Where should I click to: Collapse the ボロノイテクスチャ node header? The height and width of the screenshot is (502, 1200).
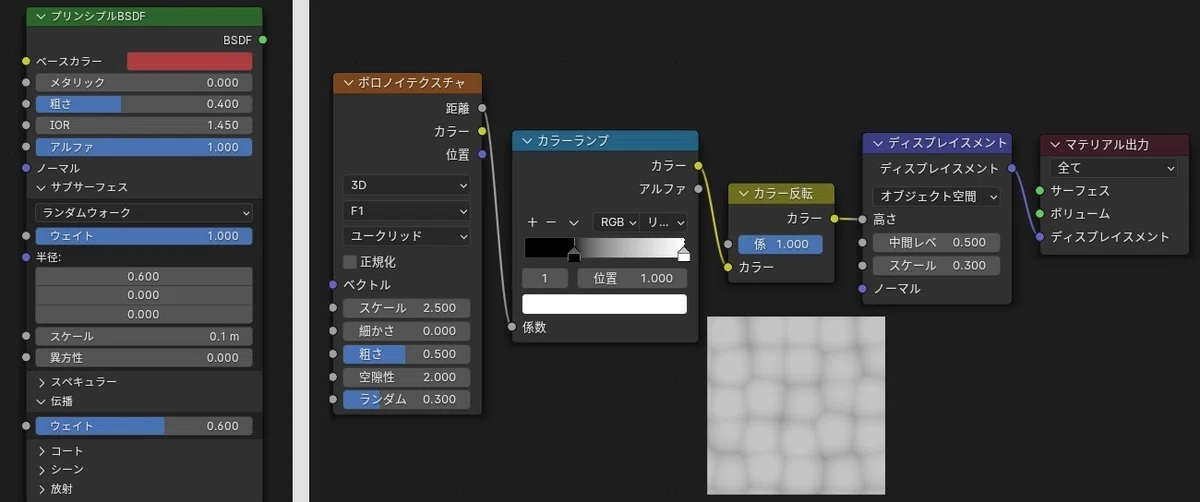[x=348, y=83]
